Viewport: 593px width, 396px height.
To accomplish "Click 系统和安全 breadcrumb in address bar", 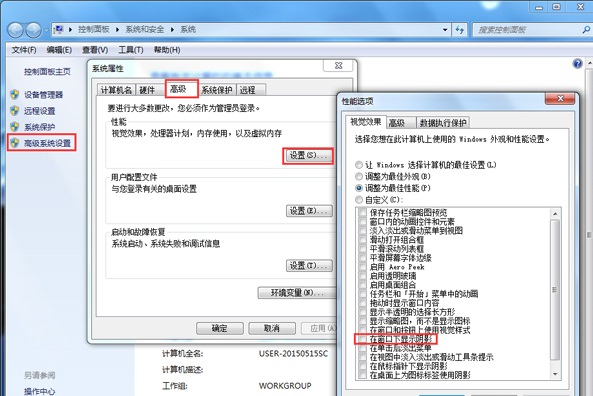I will pyautogui.click(x=145, y=30).
